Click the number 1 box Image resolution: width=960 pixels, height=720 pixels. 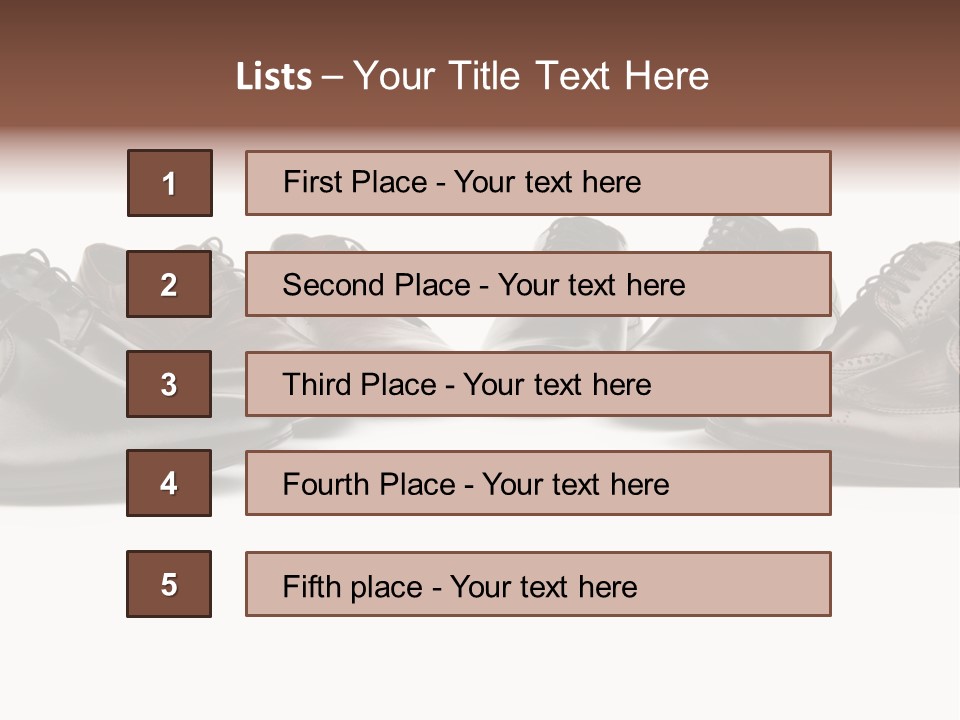170,183
